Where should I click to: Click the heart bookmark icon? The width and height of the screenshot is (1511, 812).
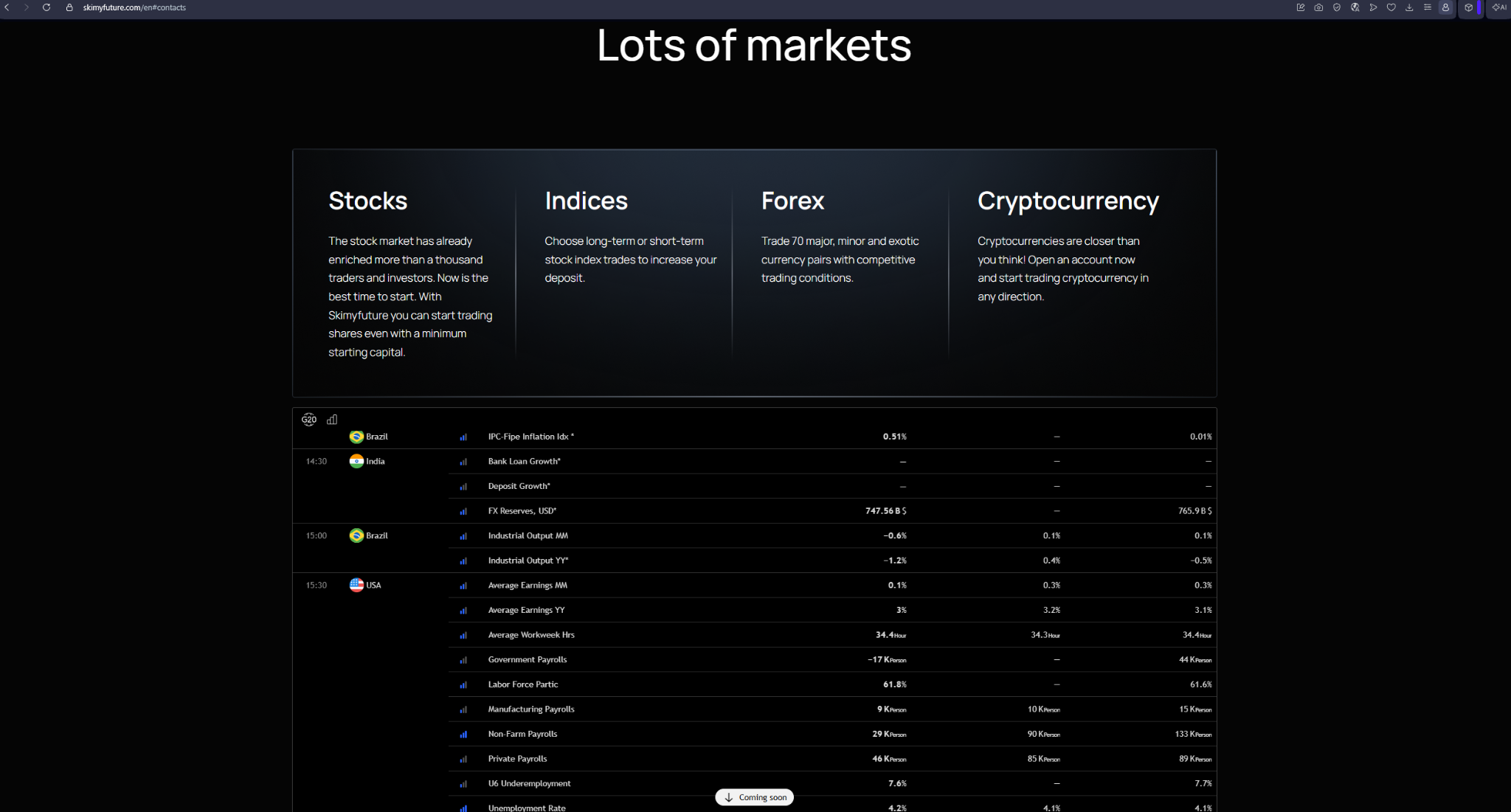[1391, 7]
